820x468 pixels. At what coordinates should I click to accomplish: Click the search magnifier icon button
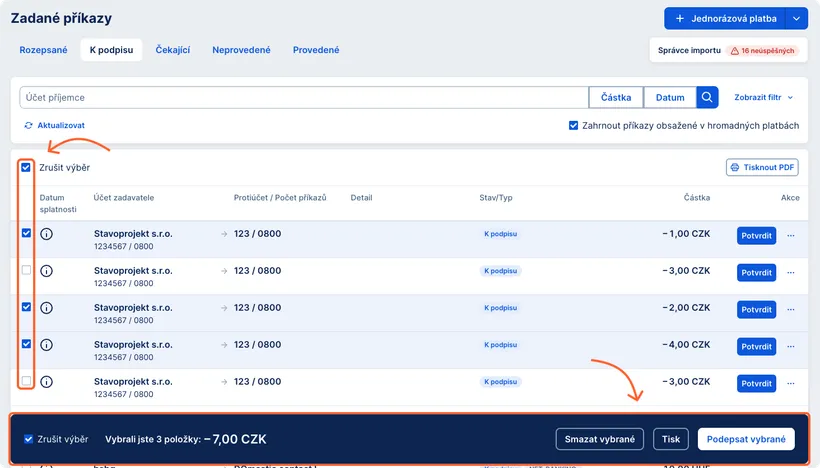707,97
